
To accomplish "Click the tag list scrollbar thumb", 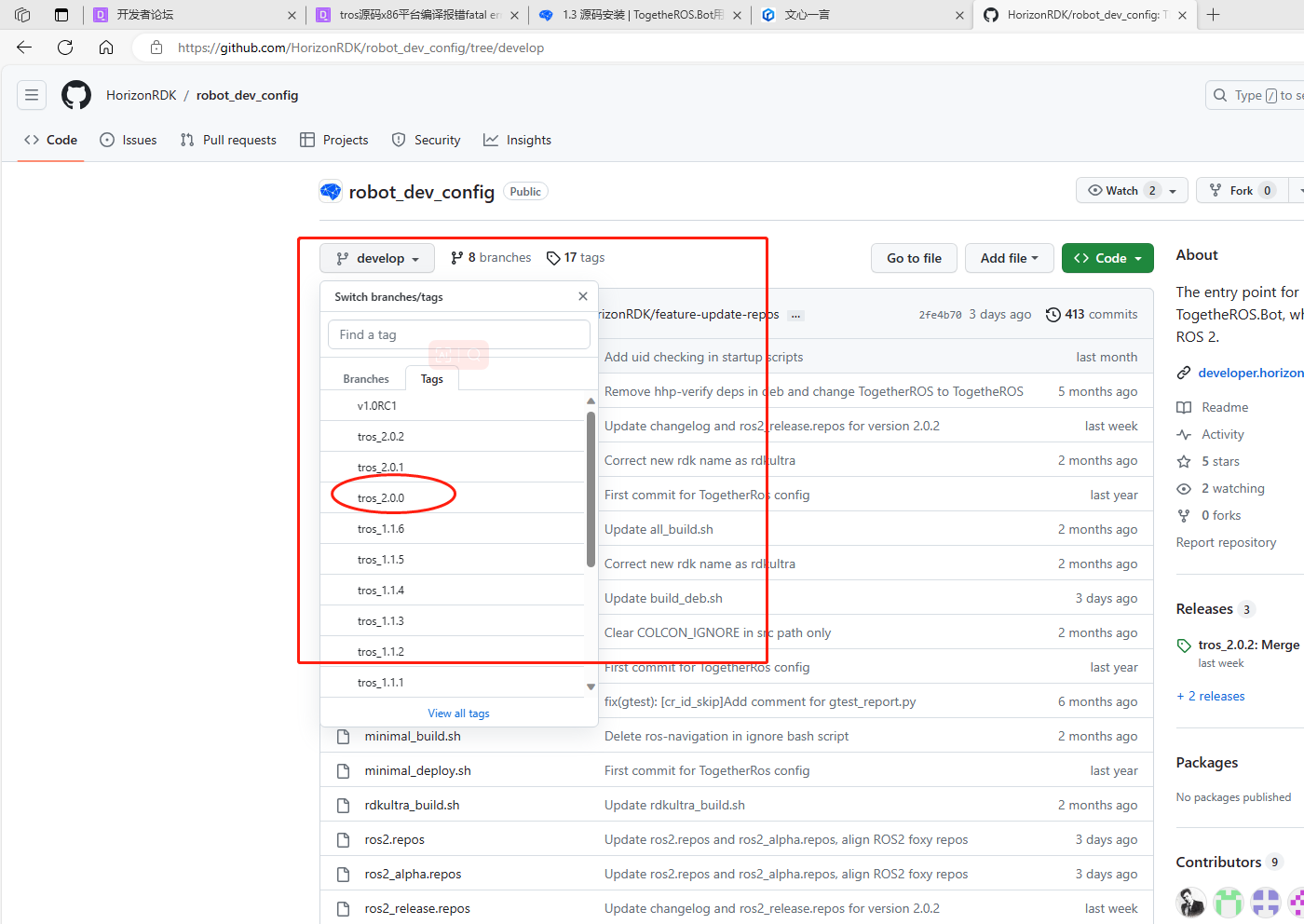I will click(591, 489).
